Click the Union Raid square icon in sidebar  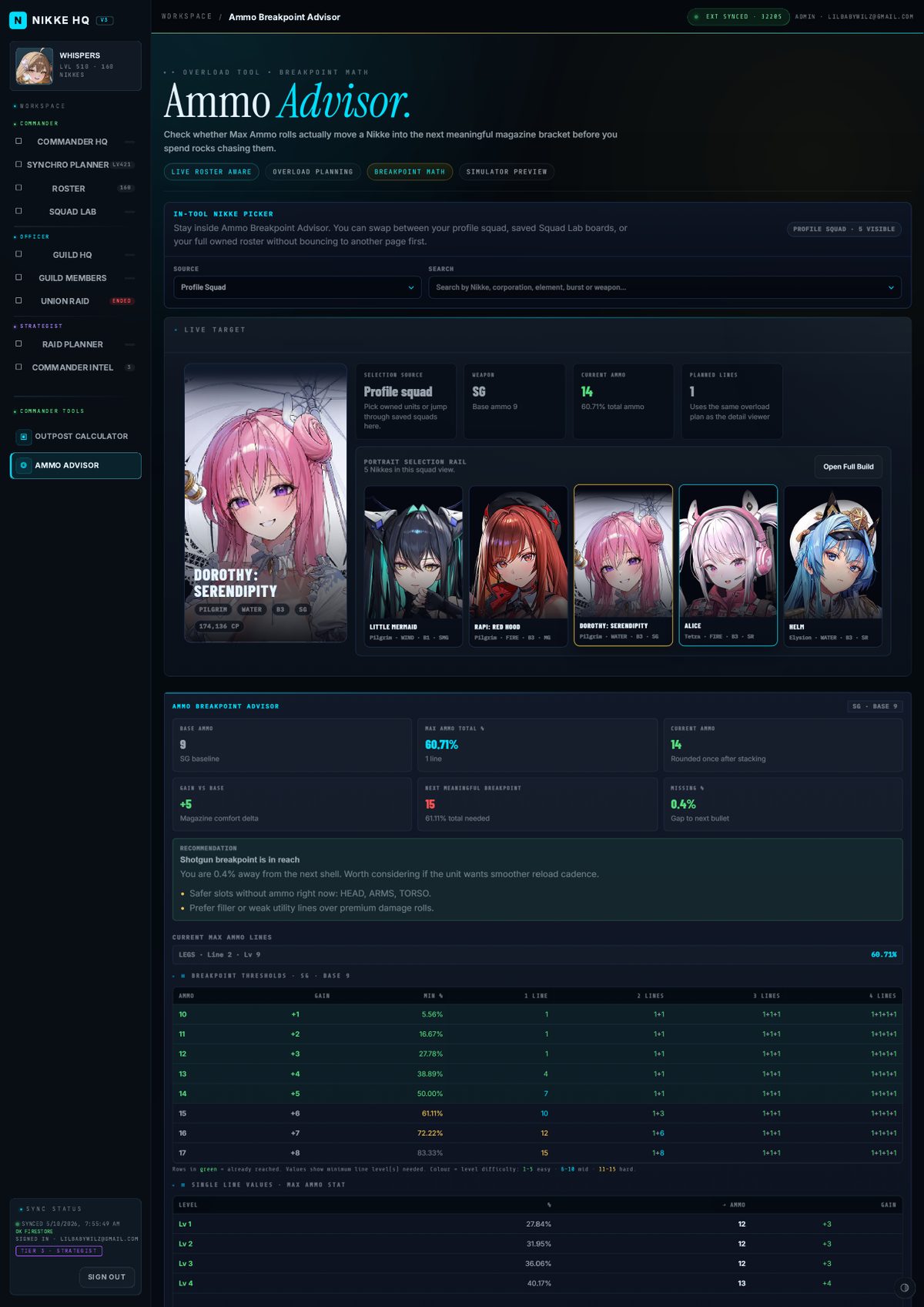click(18, 300)
